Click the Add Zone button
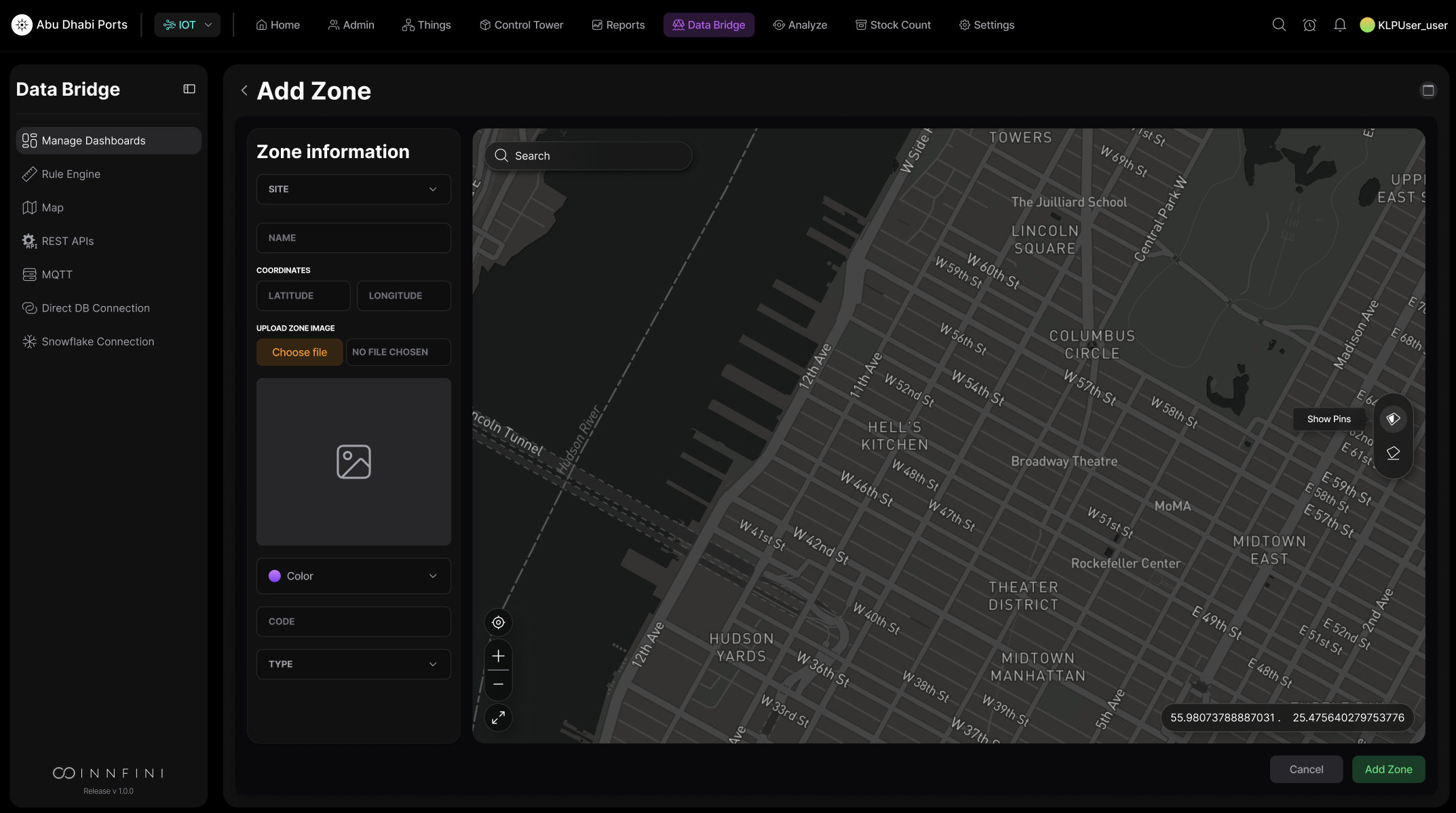Viewport: 1456px width, 813px height. pos(1388,770)
